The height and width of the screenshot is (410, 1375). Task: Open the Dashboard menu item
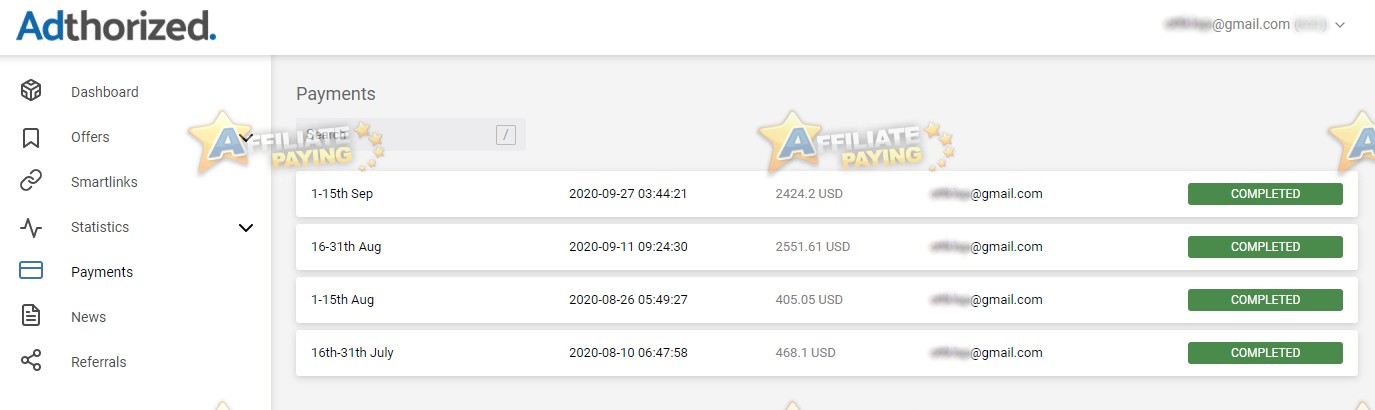(105, 92)
